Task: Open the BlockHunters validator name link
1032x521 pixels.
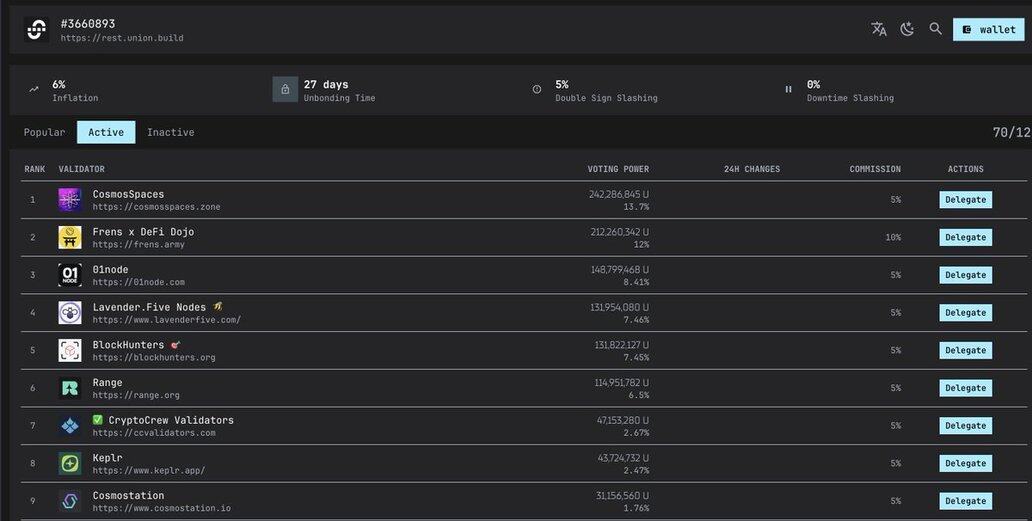Action: click(x=129, y=345)
